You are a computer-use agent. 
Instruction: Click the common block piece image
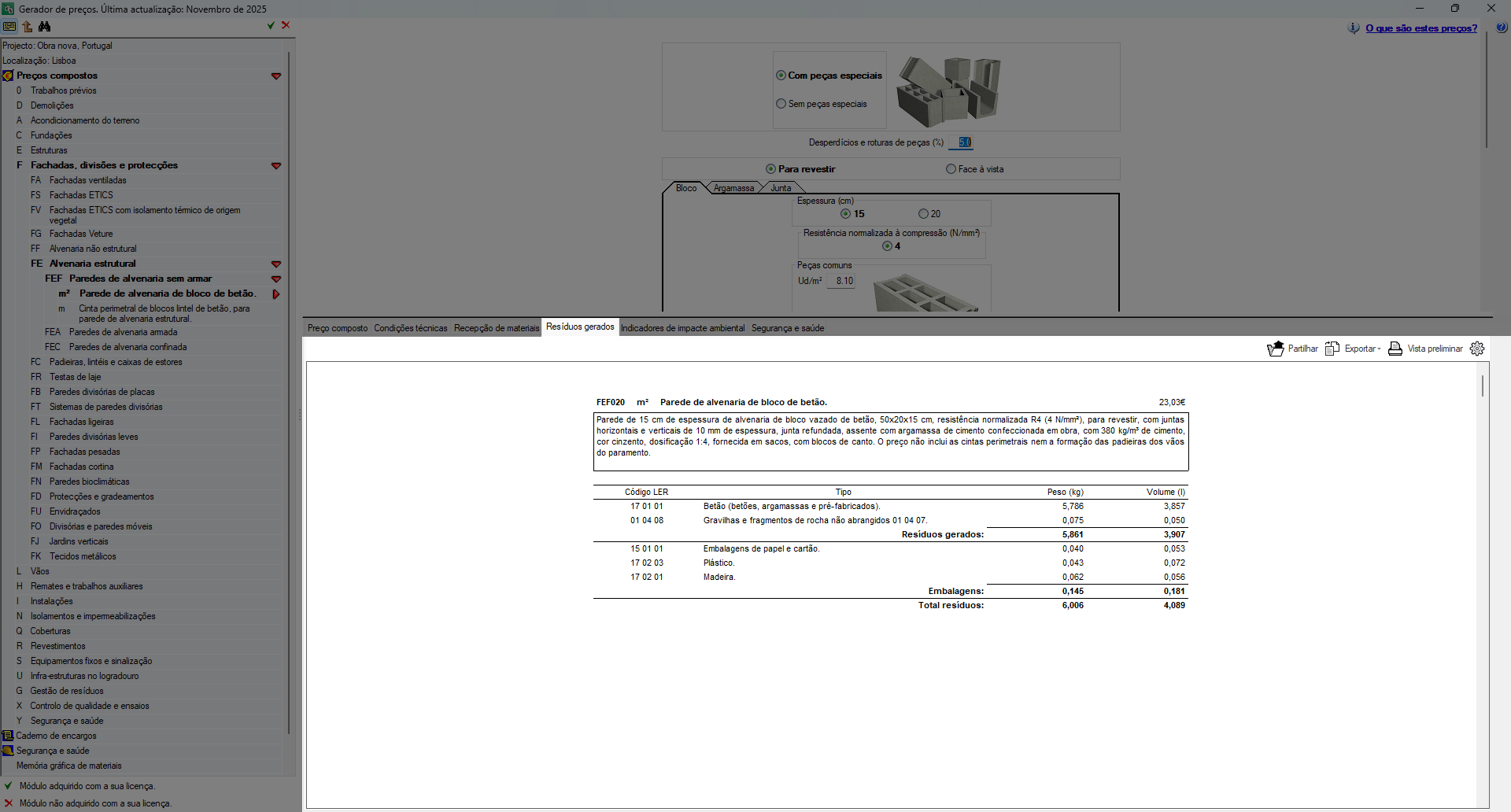coord(927,292)
